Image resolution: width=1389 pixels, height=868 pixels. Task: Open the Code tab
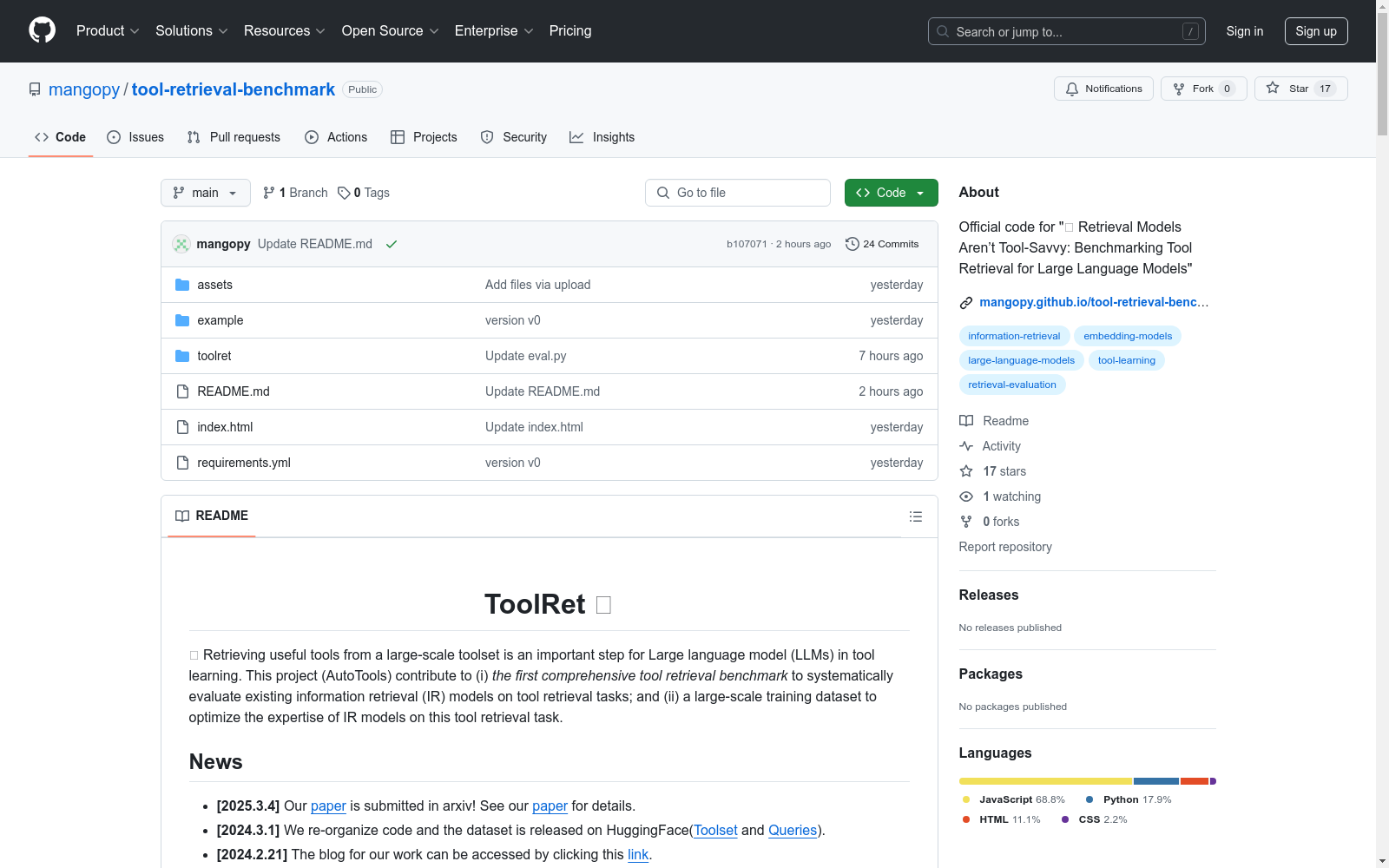pyautogui.click(x=61, y=137)
